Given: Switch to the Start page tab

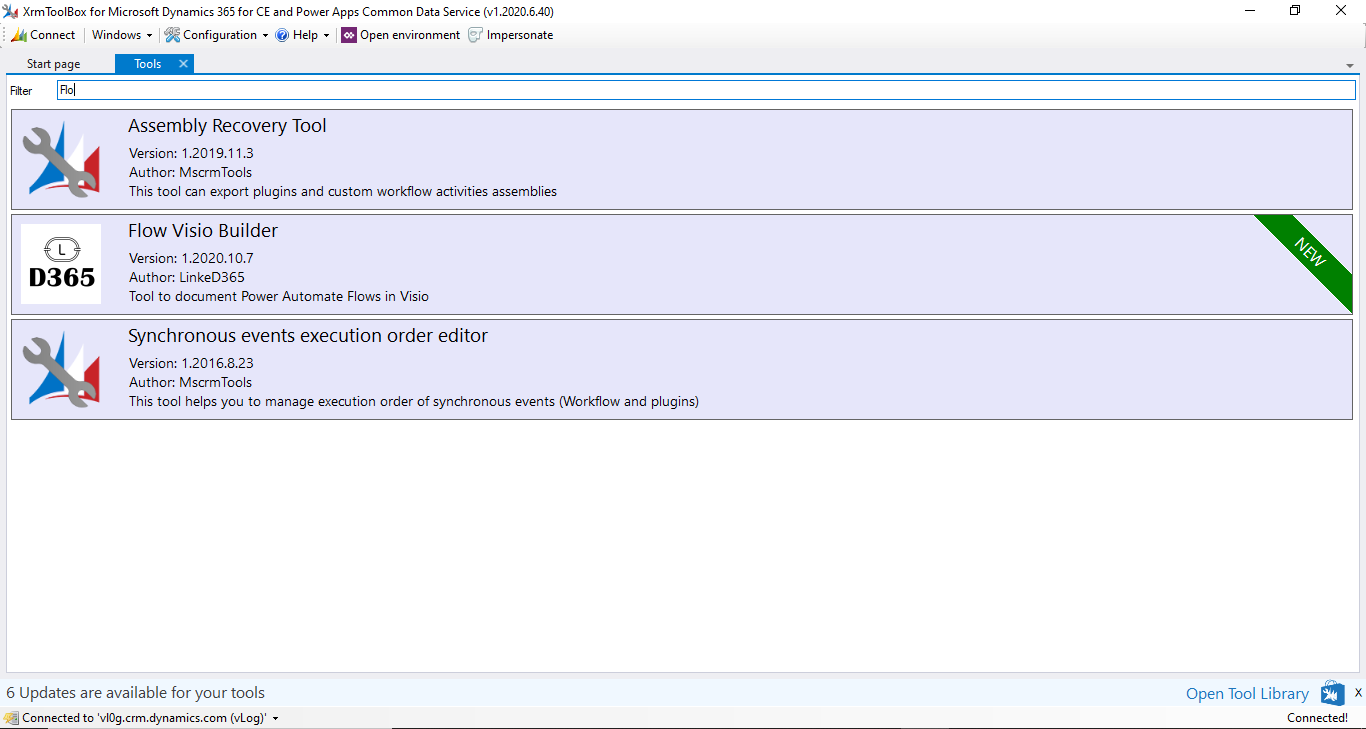Looking at the screenshot, I should (x=54, y=64).
